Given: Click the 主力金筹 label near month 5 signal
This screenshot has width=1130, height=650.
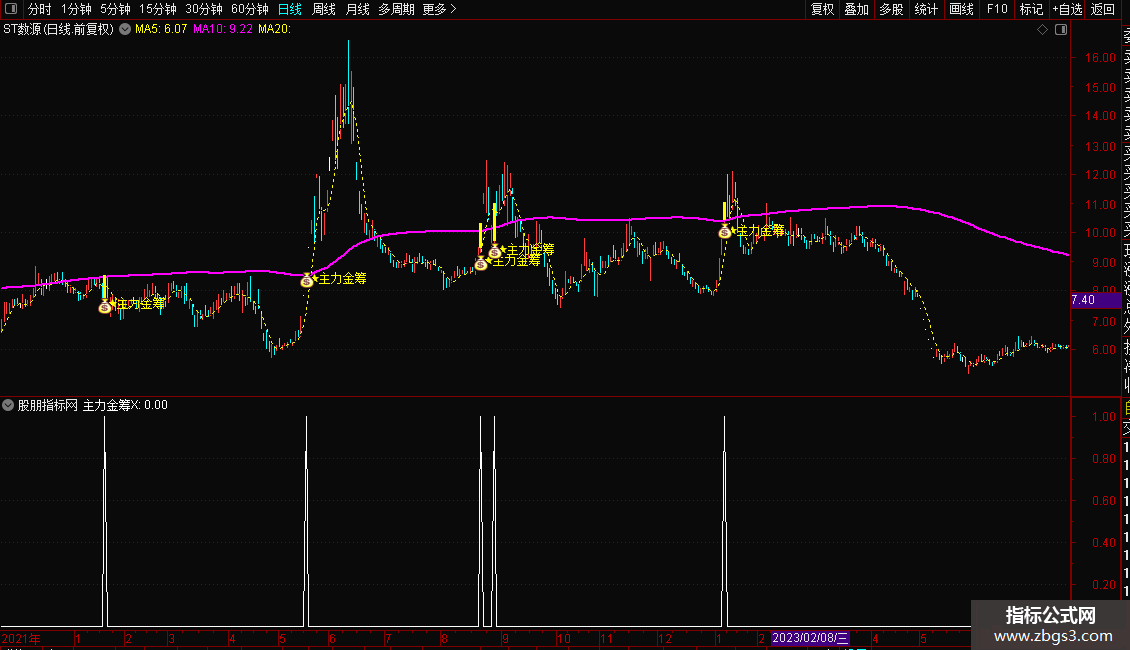Looking at the screenshot, I should [342, 279].
